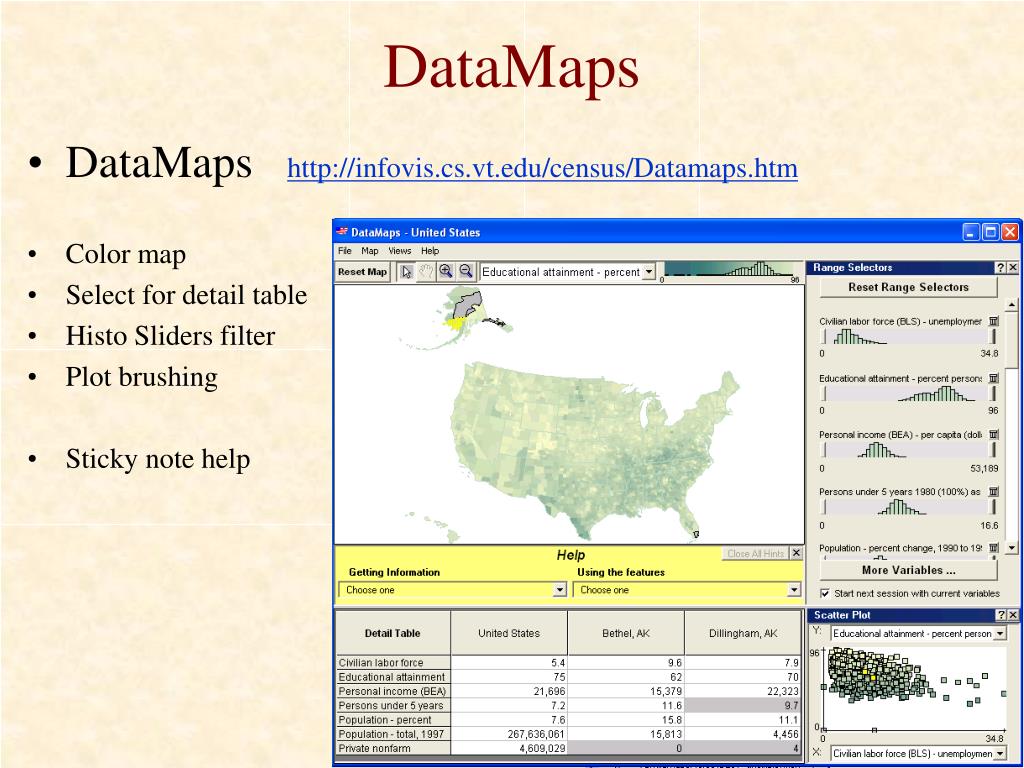This screenshot has width=1024, height=768.
Task: Click the right slider handle of Educational attainment range
Action: (x=994, y=393)
